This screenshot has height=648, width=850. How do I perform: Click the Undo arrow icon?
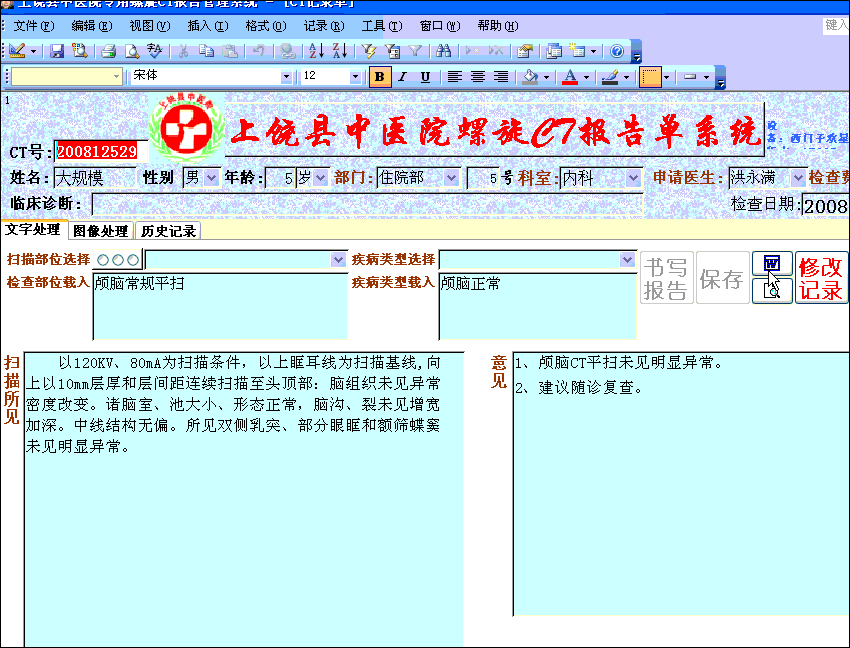coord(259,51)
